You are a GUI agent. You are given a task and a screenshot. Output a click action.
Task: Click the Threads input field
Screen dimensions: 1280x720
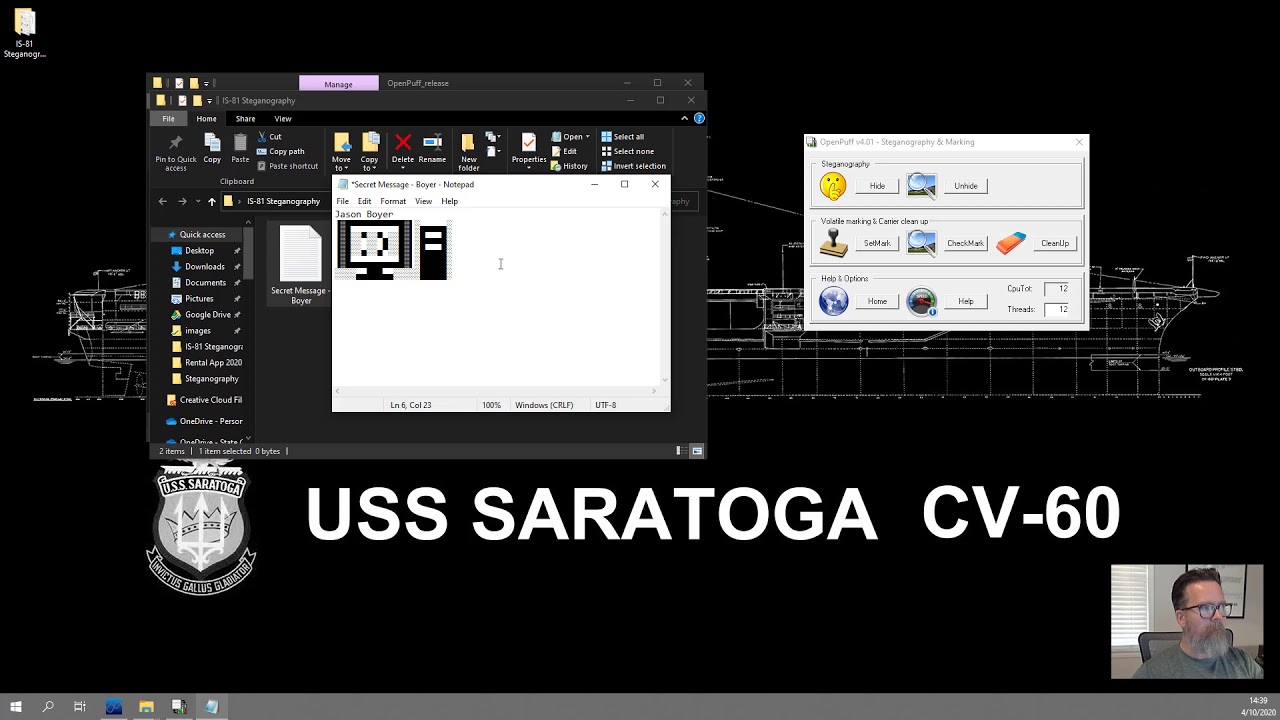tap(1058, 309)
